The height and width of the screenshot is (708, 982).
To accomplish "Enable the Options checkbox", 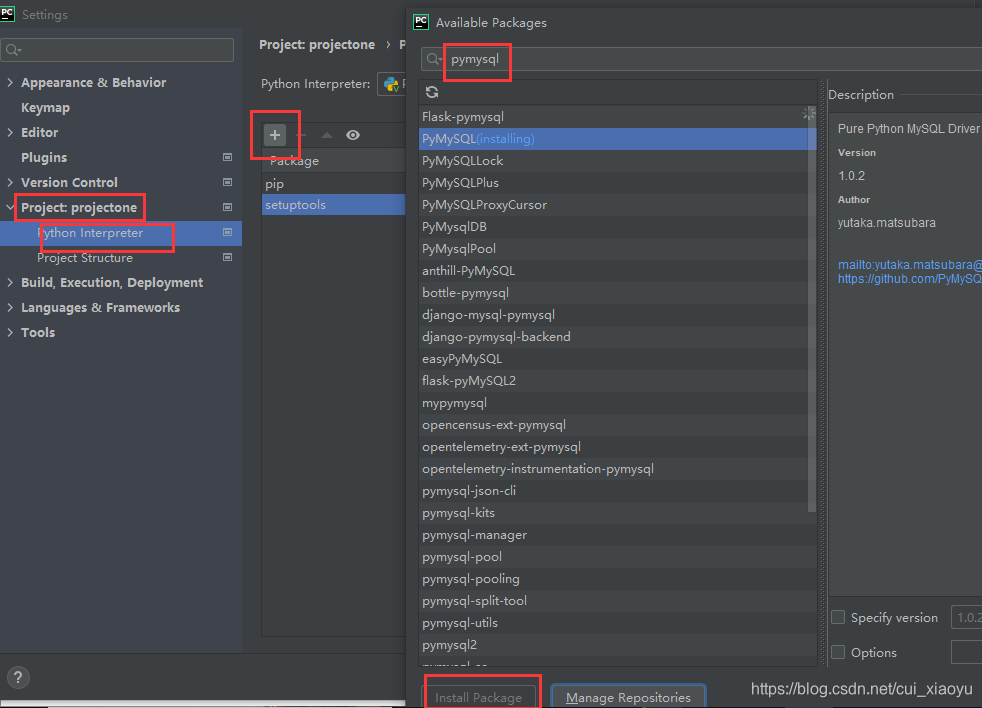I will 838,652.
